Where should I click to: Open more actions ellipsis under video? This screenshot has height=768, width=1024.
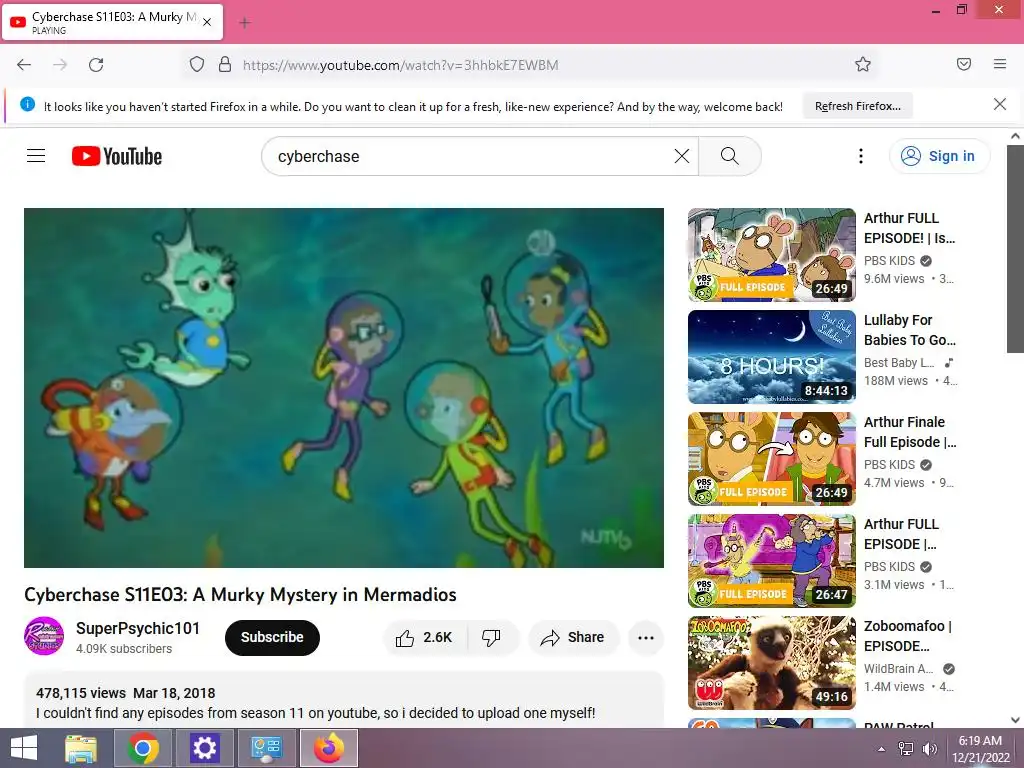click(646, 638)
